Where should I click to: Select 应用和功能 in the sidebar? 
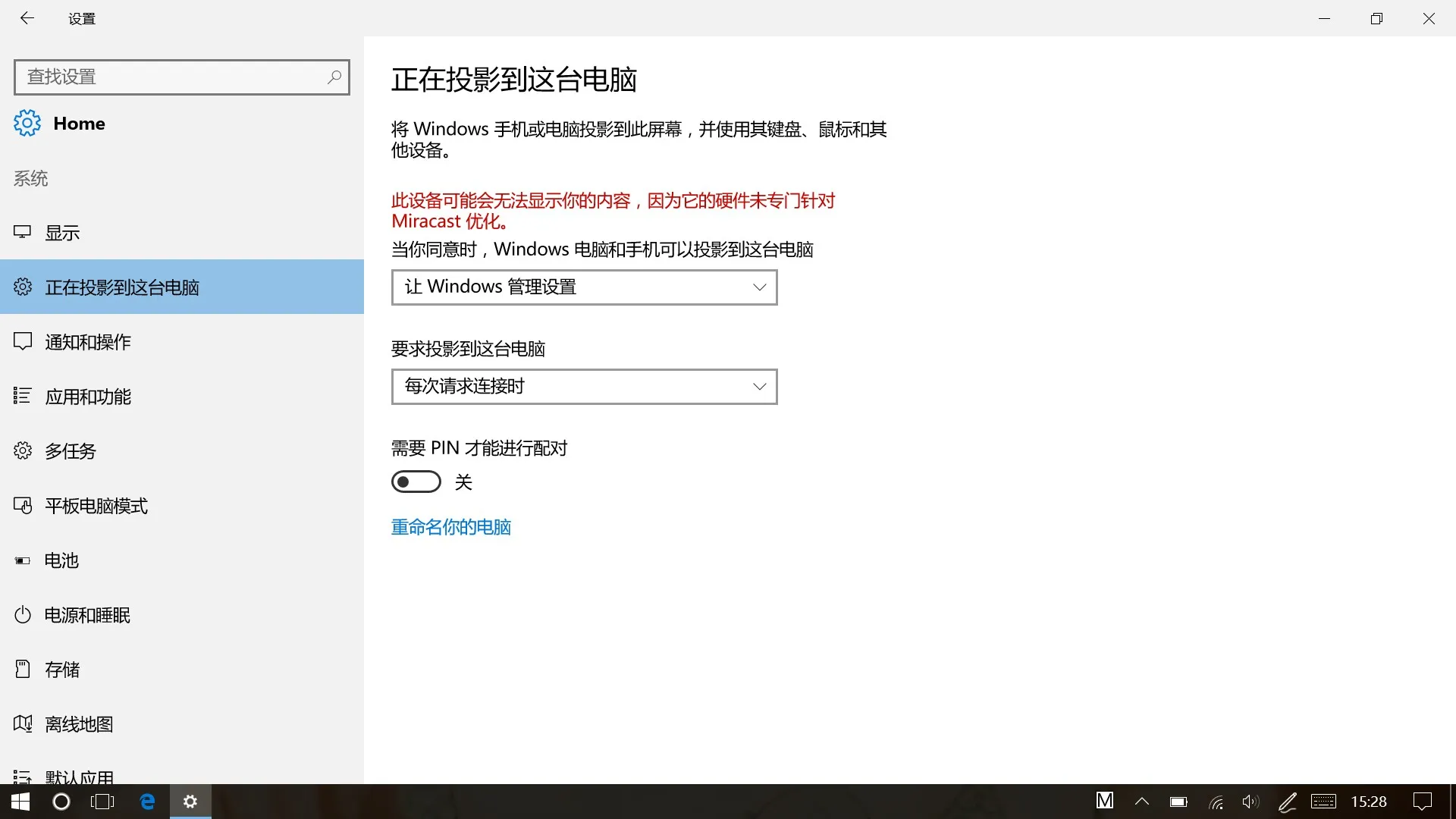(x=182, y=396)
